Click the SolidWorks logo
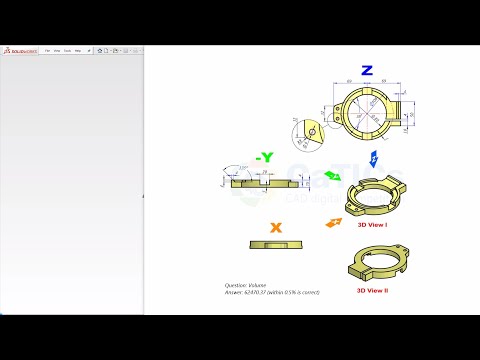480x360 pixels. tap(20, 51)
